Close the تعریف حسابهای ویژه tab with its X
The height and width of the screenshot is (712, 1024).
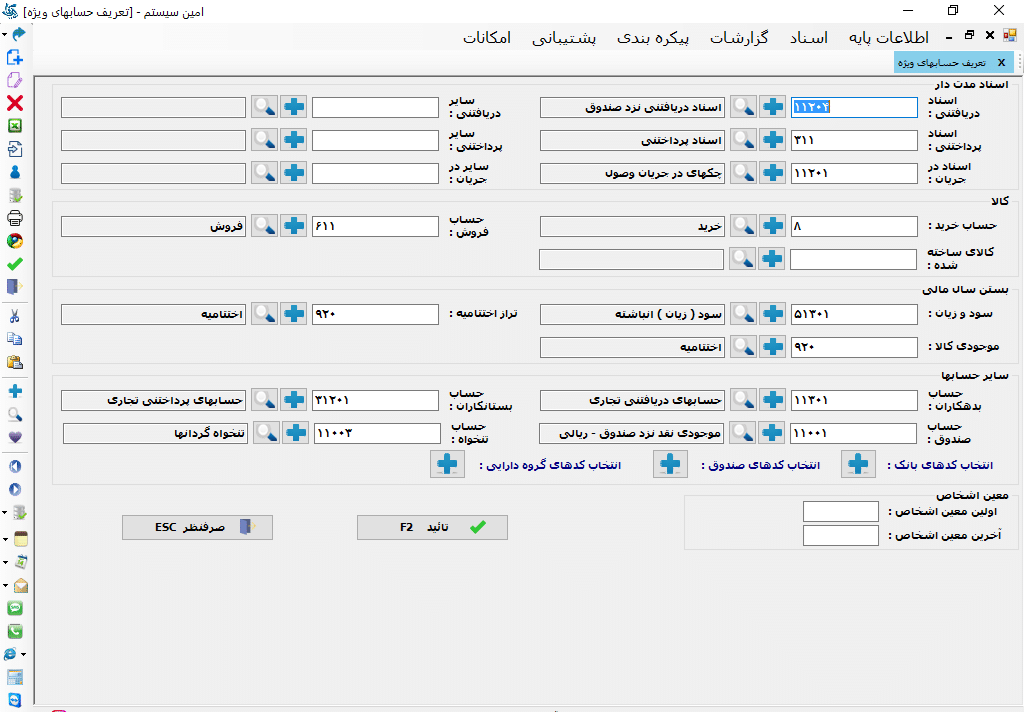(x=1001, y=61)
